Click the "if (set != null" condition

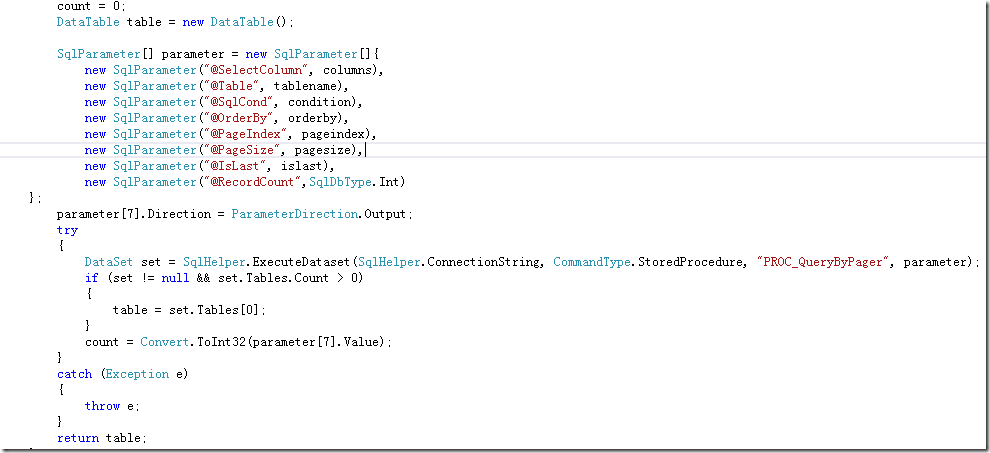(137, 278)
